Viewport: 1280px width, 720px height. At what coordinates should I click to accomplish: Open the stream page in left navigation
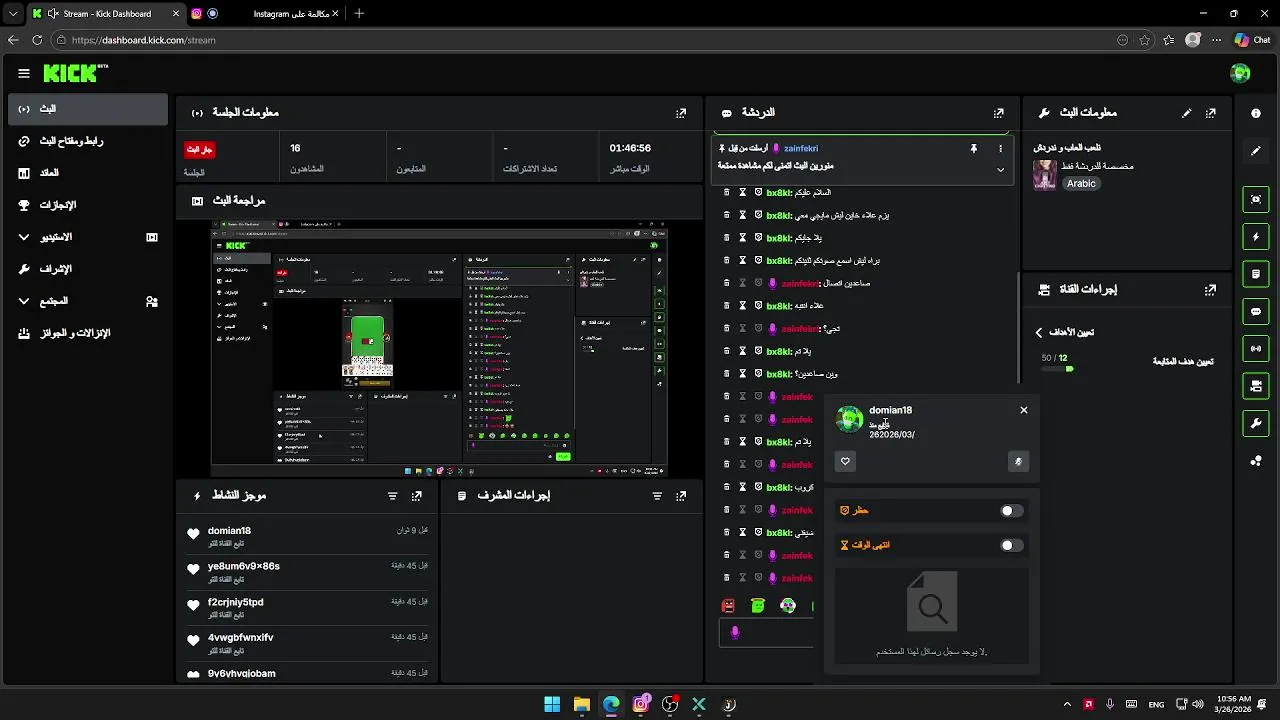88,109
